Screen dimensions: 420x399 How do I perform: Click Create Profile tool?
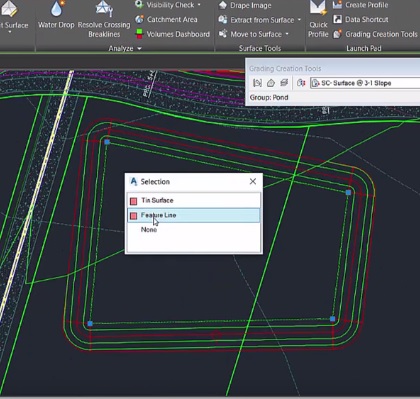tap(360, 5)
